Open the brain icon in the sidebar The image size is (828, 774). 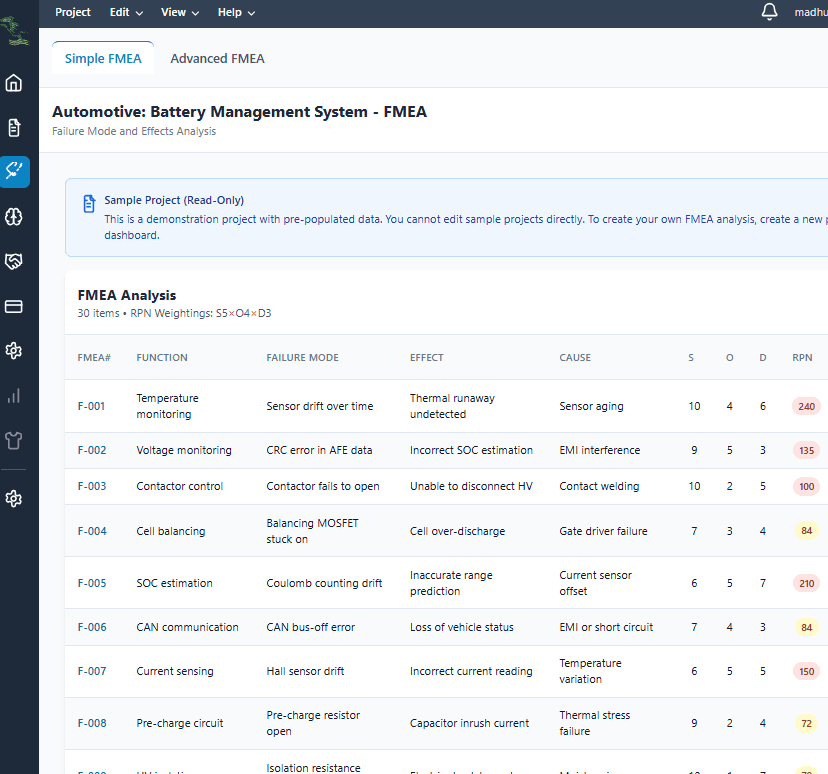tap(13, 216)
